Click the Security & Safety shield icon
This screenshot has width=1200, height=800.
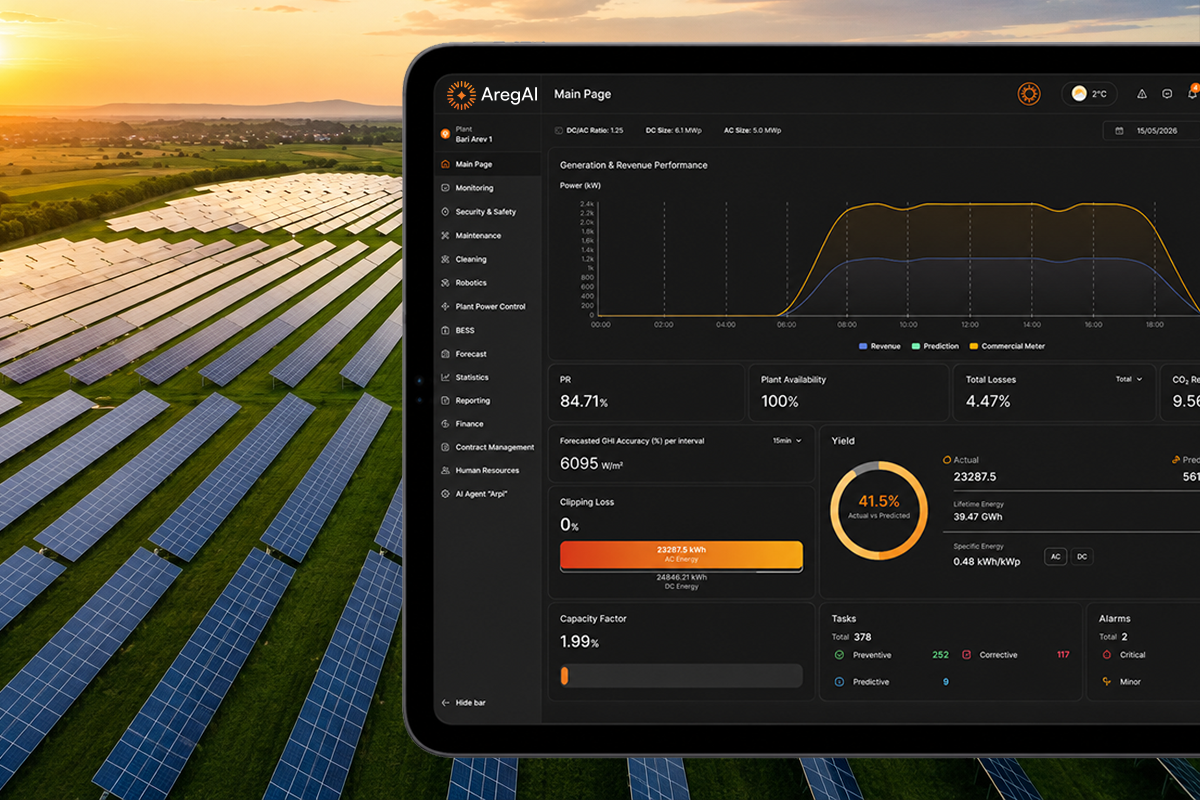pos(446,212)
